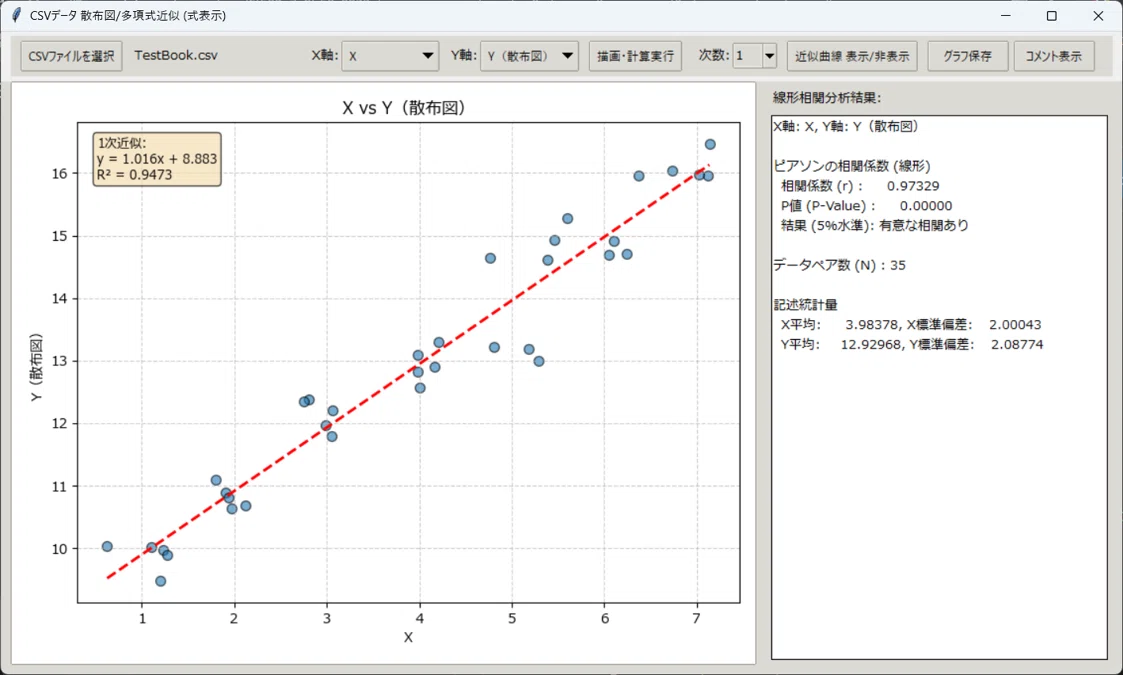1123x675 pixels.
Task: Click the CSVファイルを選択 button
Action: tap(71, 56)
